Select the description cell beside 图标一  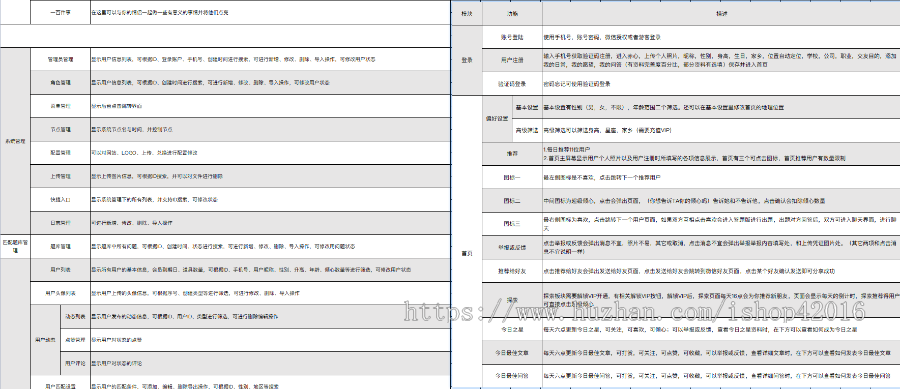721,177
